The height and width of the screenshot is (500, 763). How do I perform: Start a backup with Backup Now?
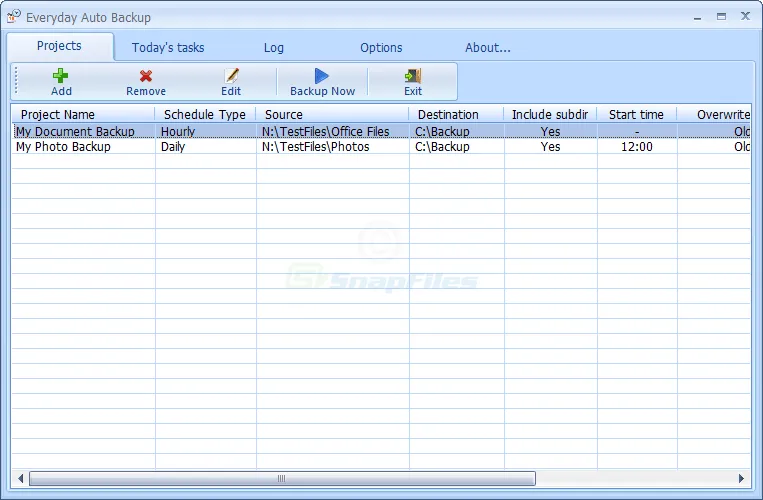tap(322, 82)
